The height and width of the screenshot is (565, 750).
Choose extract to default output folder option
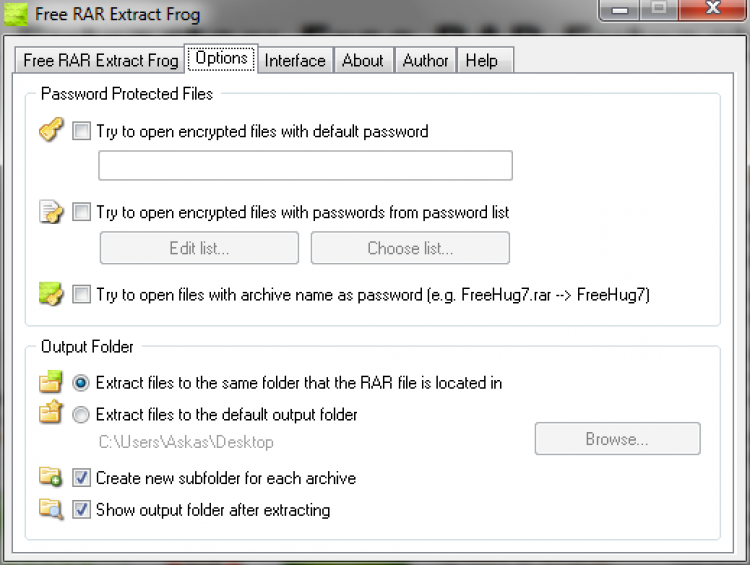point(82,414)
